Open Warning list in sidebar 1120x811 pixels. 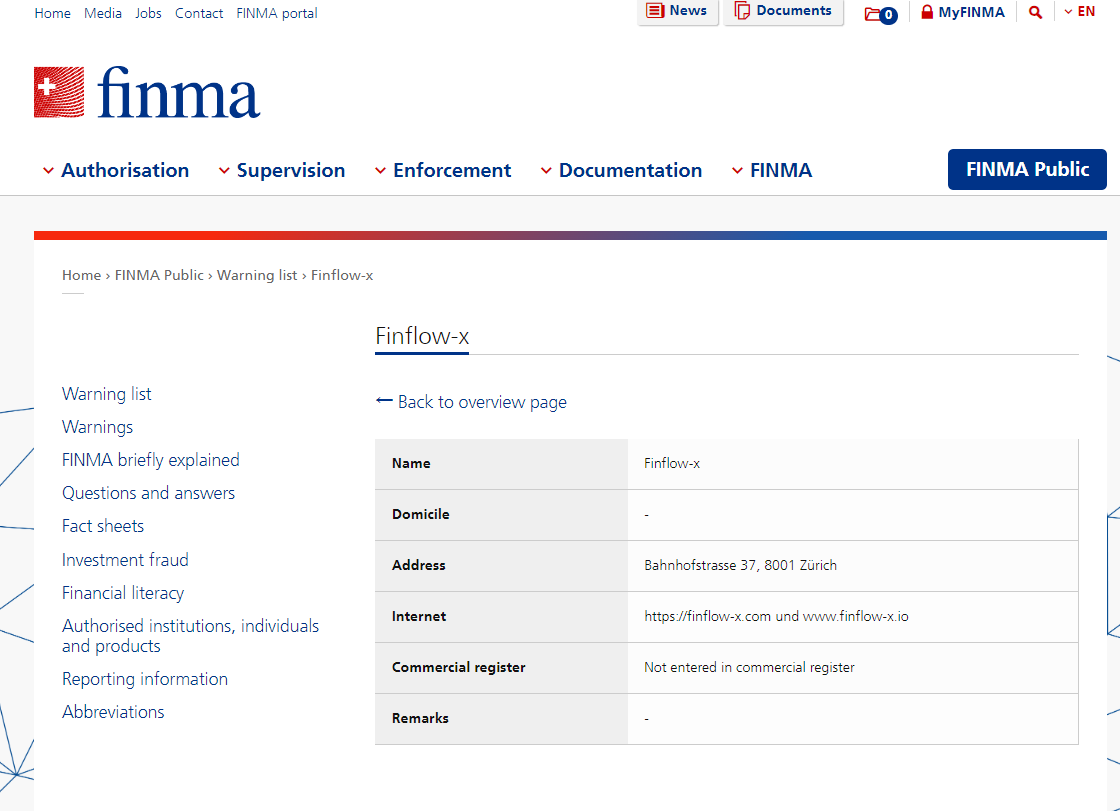pyautogui.click(x=106, y=394)
